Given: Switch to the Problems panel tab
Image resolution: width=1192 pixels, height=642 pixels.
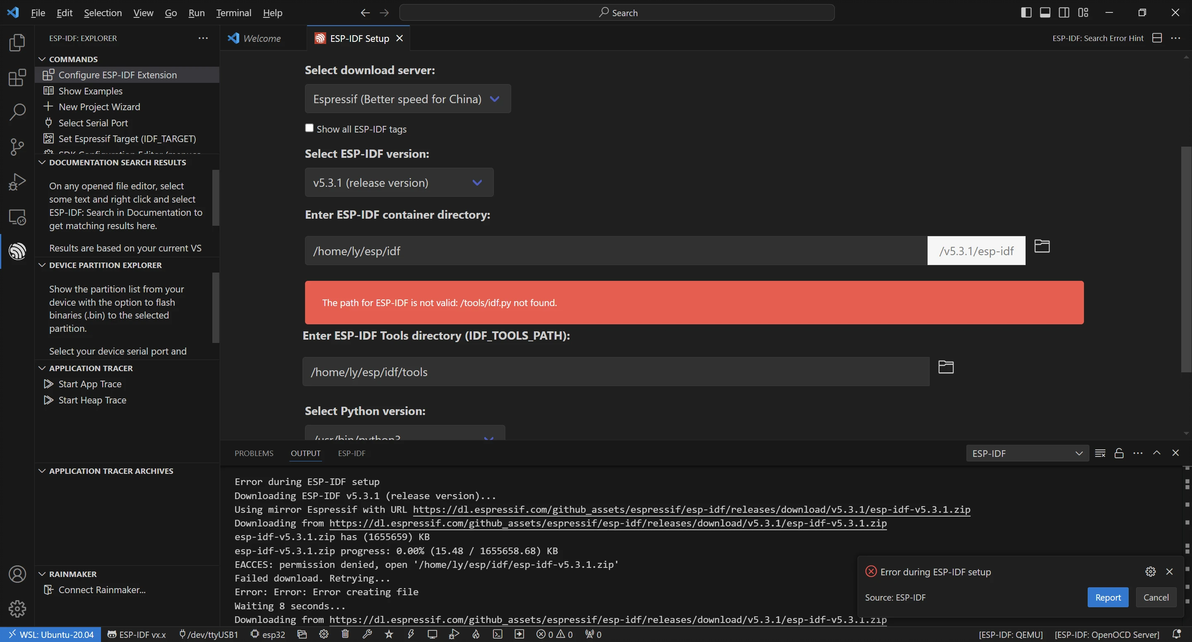Looking at the screenshot, I should click(x=254, y=453).
